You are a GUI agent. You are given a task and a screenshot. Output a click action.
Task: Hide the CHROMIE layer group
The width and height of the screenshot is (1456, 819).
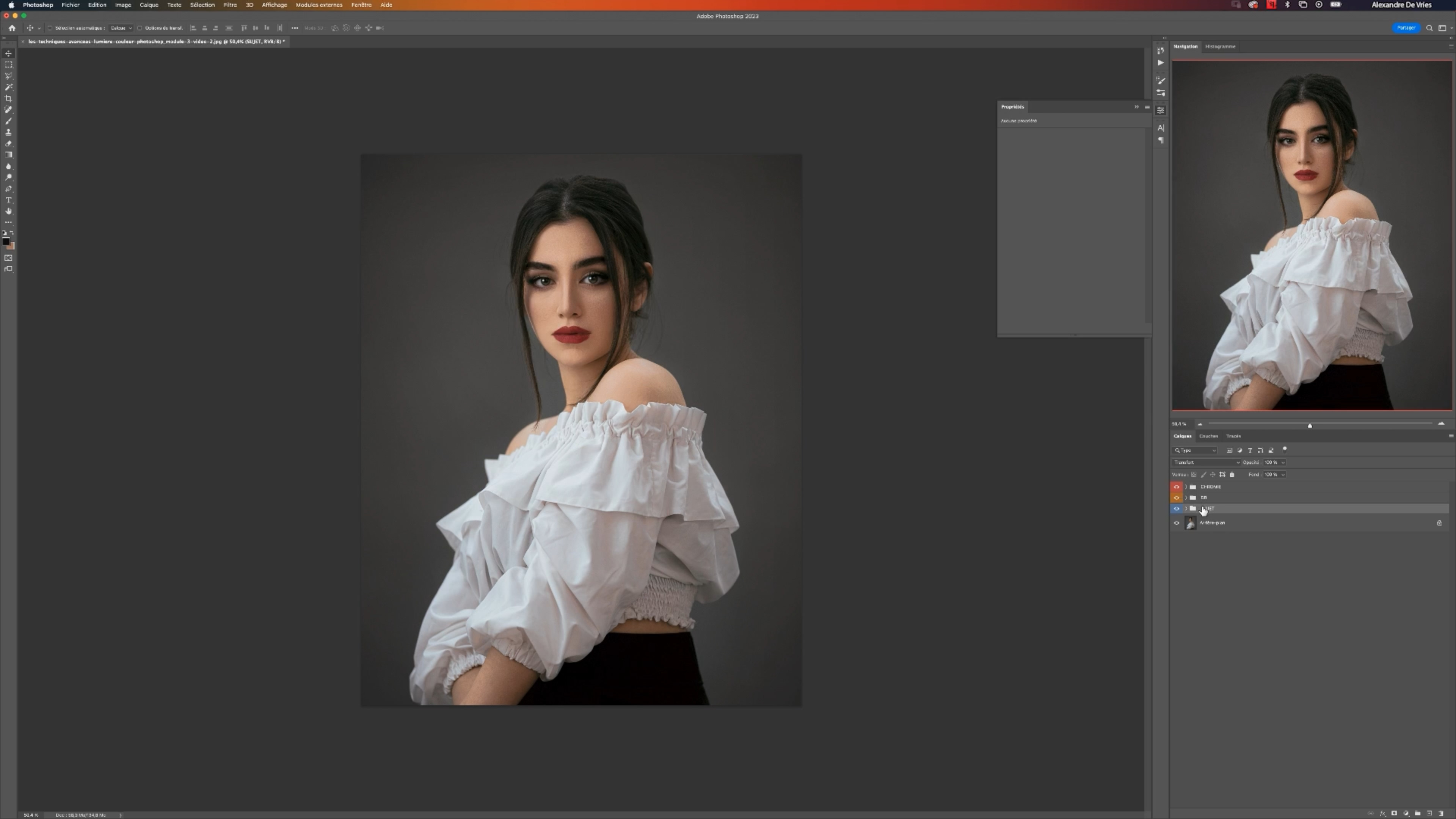point(1177,486)
